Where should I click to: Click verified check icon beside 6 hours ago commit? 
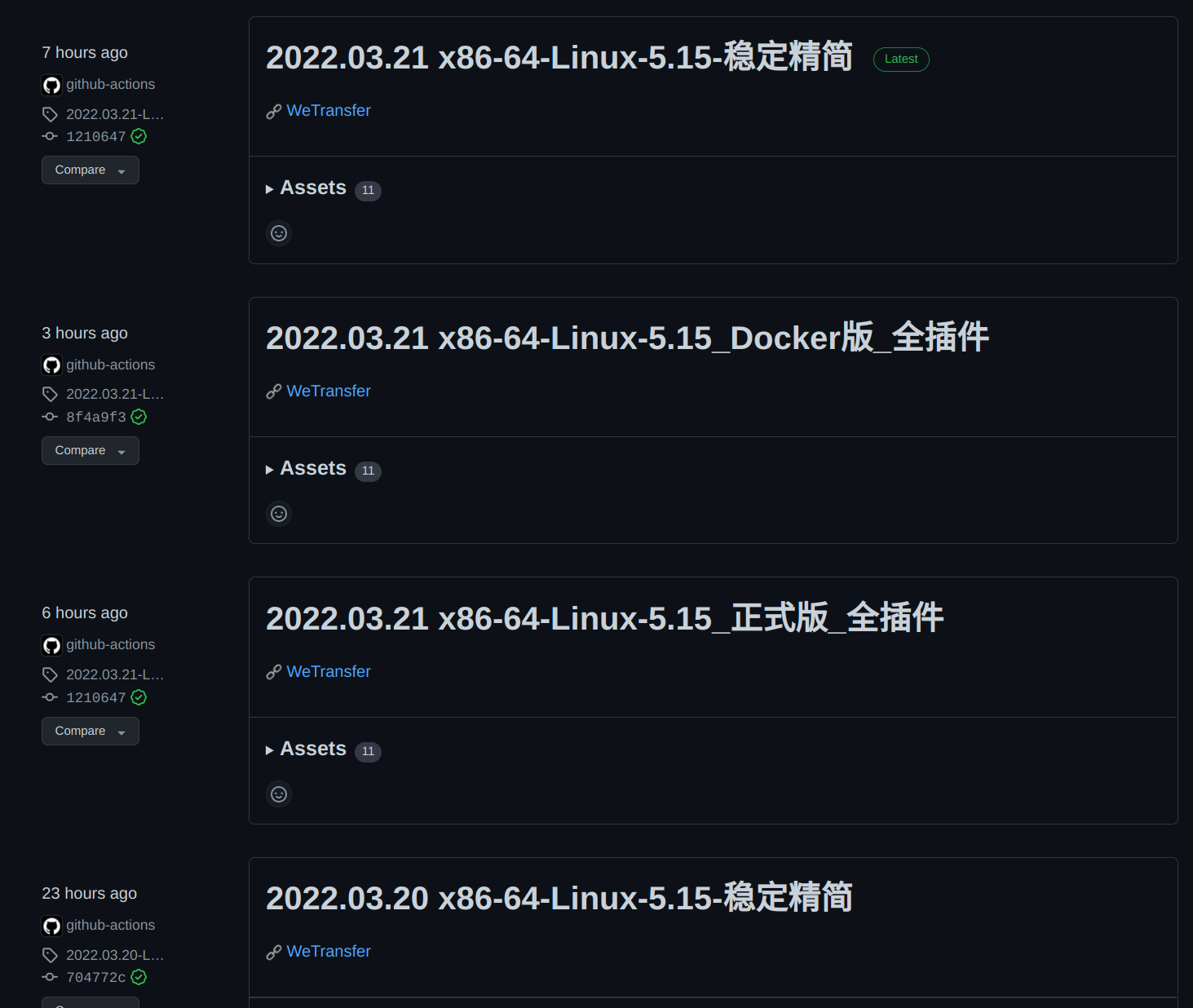pyautogui.click(x=139, y=697)
